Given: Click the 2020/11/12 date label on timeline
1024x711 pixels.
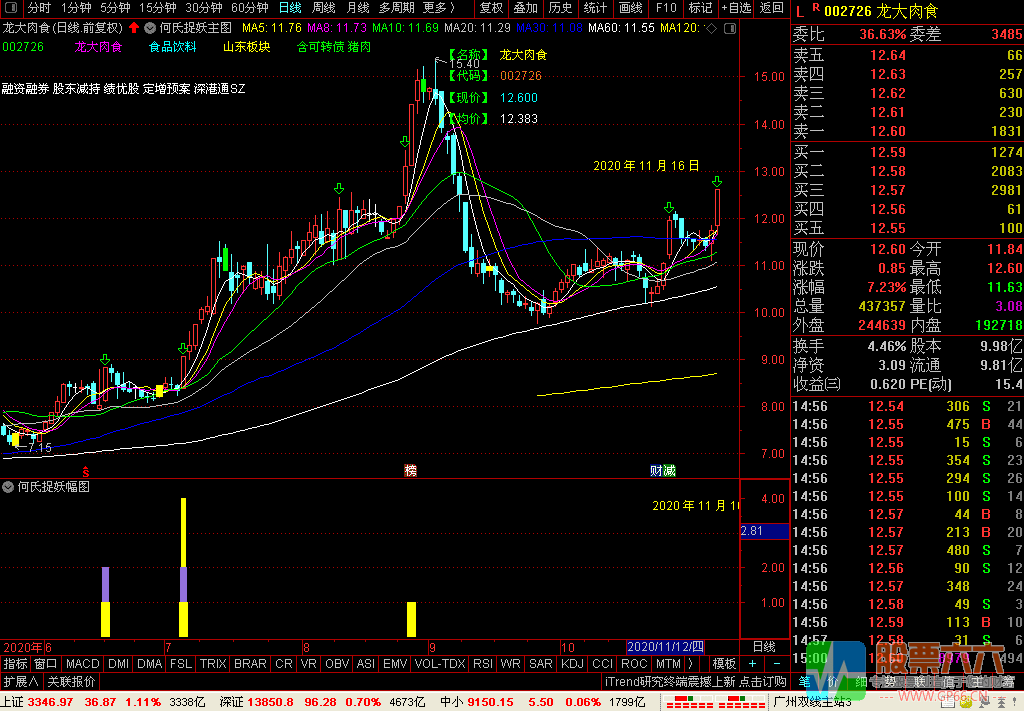Looking at the screenshot, I should tap(665, 647).
